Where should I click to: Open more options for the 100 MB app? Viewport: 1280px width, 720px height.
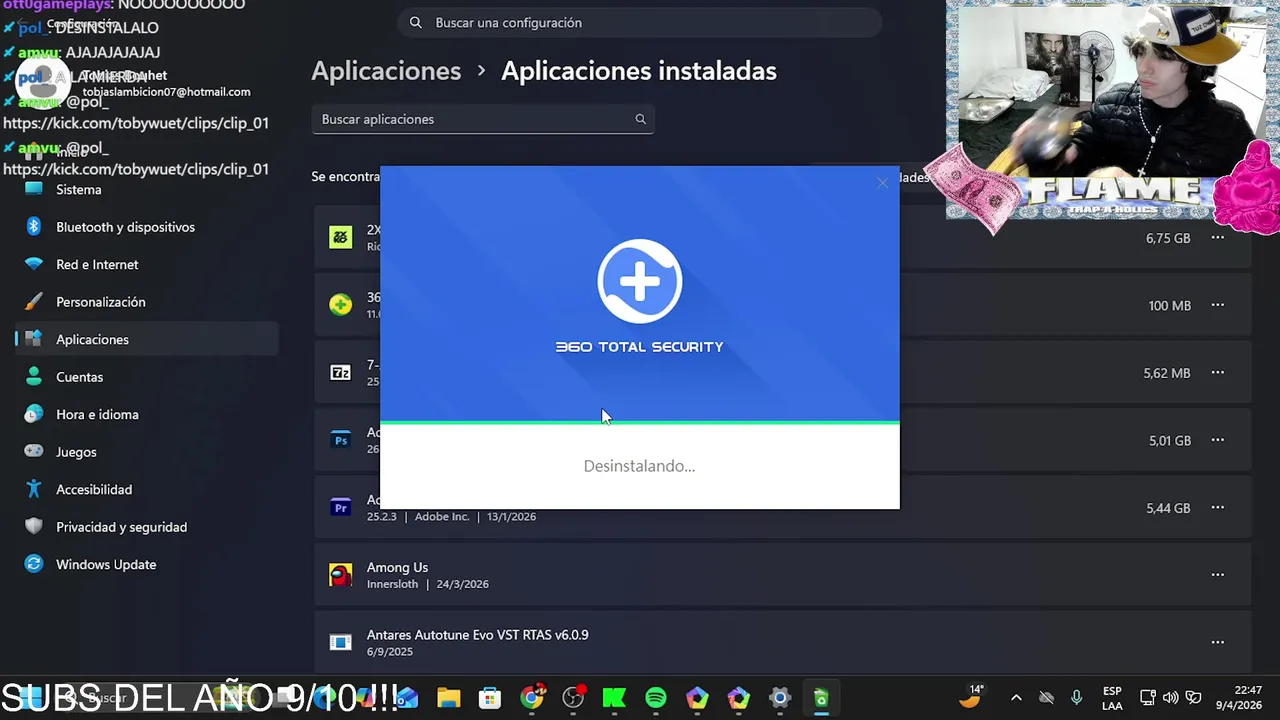pos(1217,305)
